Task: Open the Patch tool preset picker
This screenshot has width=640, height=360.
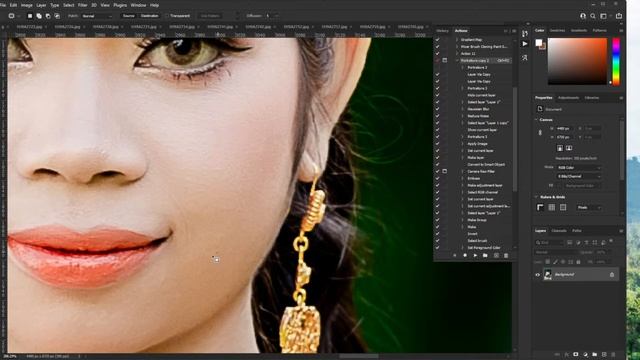Action: coord(13,16)
